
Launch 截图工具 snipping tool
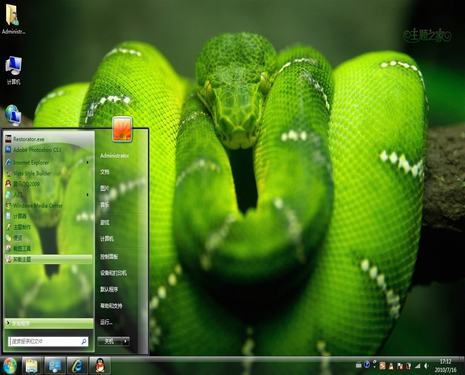tap(49, 248)
